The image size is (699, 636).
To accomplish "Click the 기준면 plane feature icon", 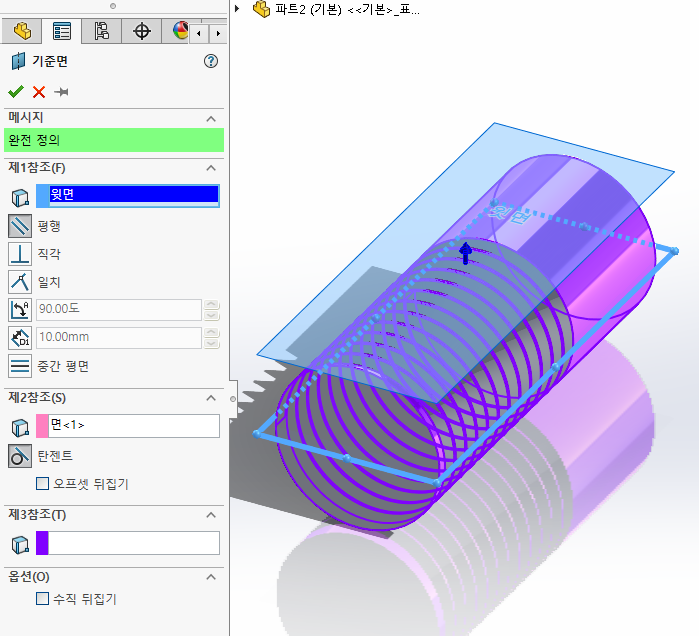I will point(18,61).
